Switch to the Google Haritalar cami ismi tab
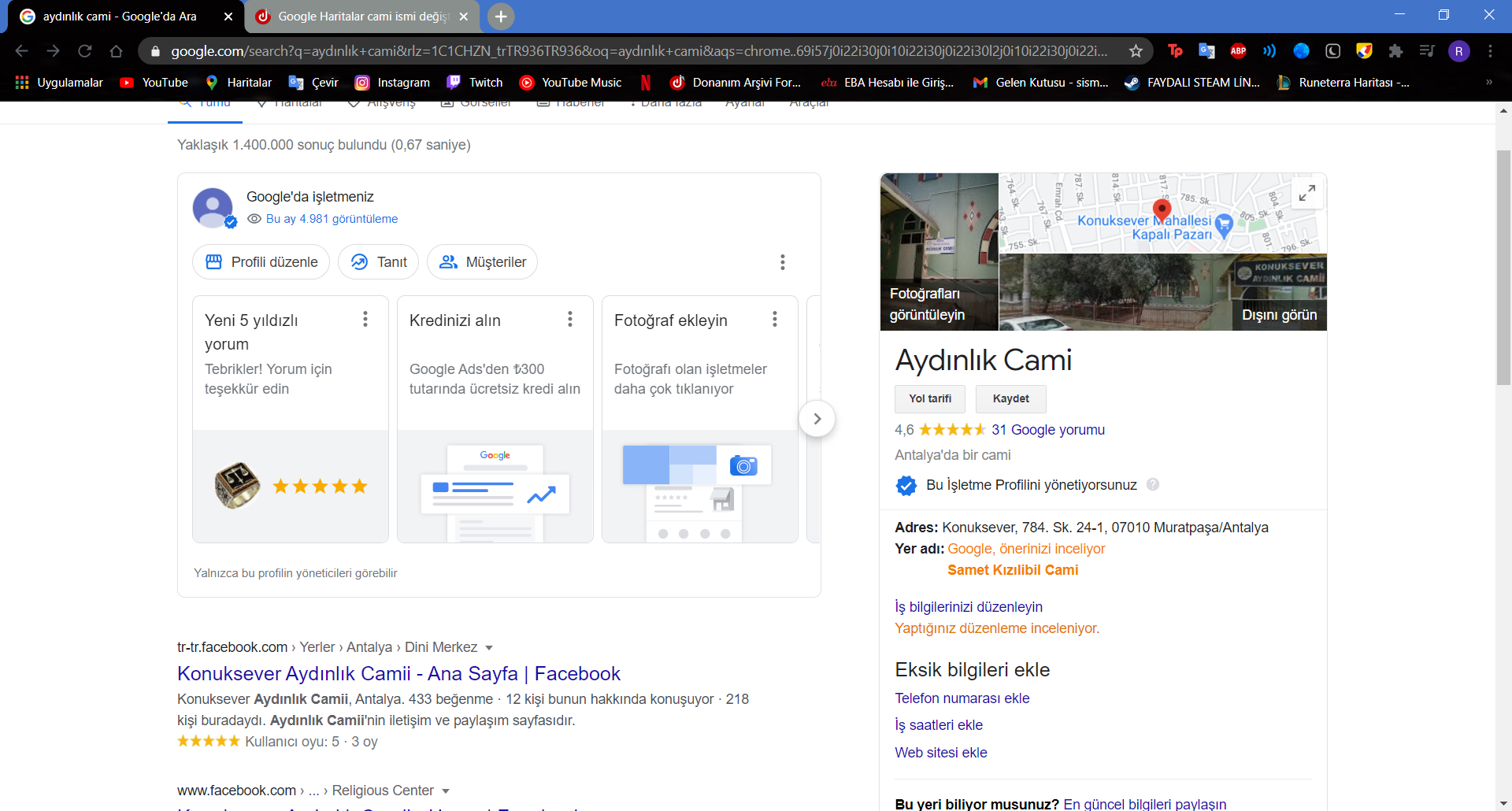1512x811 pixels. [362, 17]
